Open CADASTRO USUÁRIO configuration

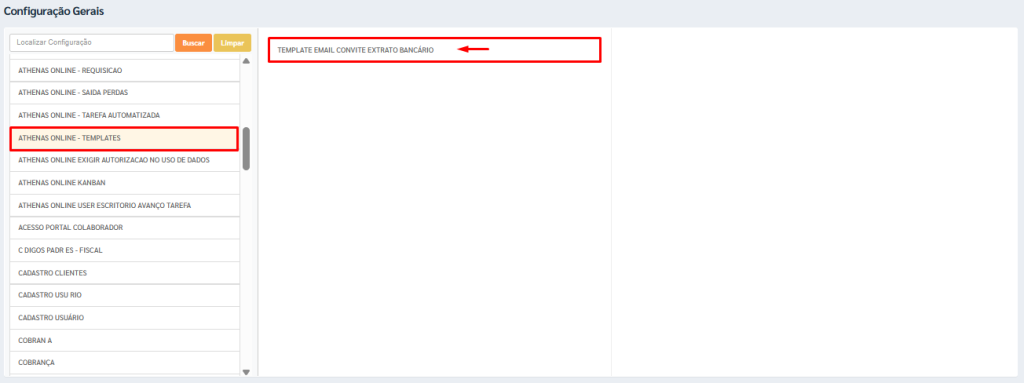[125, 318]
